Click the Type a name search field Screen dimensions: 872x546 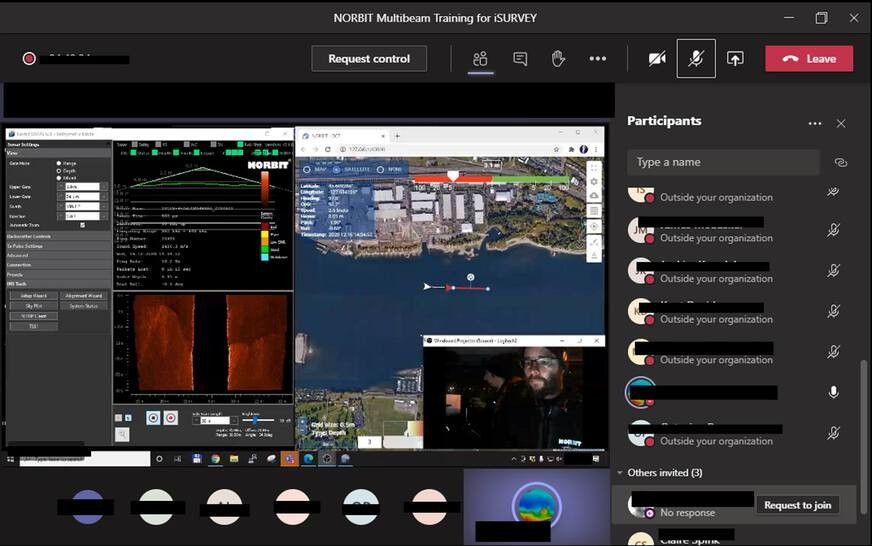pyautogui.click(x=723, y=162)
